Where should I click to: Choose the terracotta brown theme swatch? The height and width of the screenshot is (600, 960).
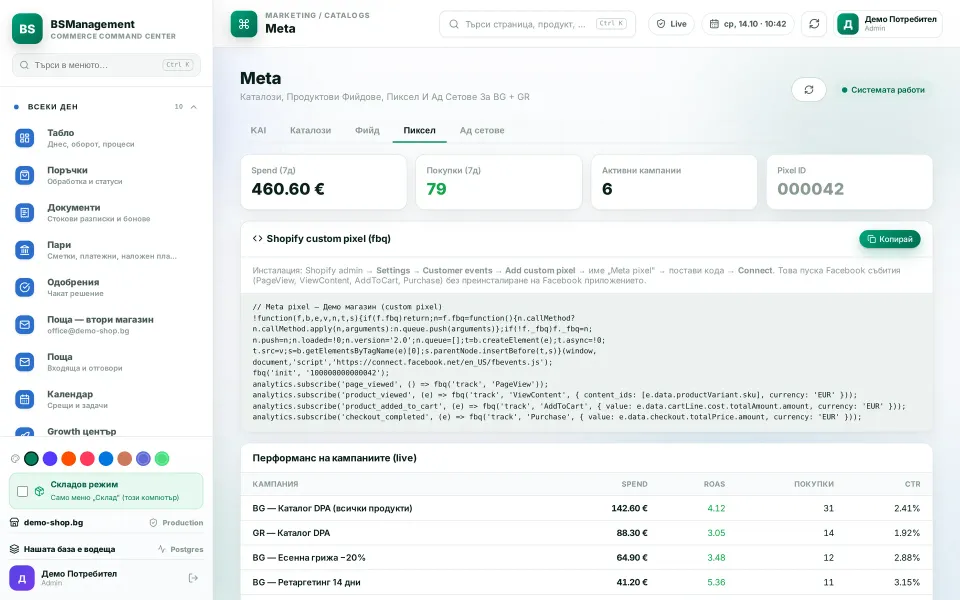[125, 459]
